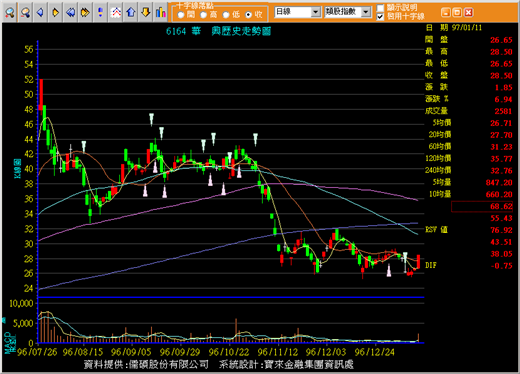Viewport: 520px width, 374px height.
Task: Click the single blue left arrow
Action: (x=40, y=13)
